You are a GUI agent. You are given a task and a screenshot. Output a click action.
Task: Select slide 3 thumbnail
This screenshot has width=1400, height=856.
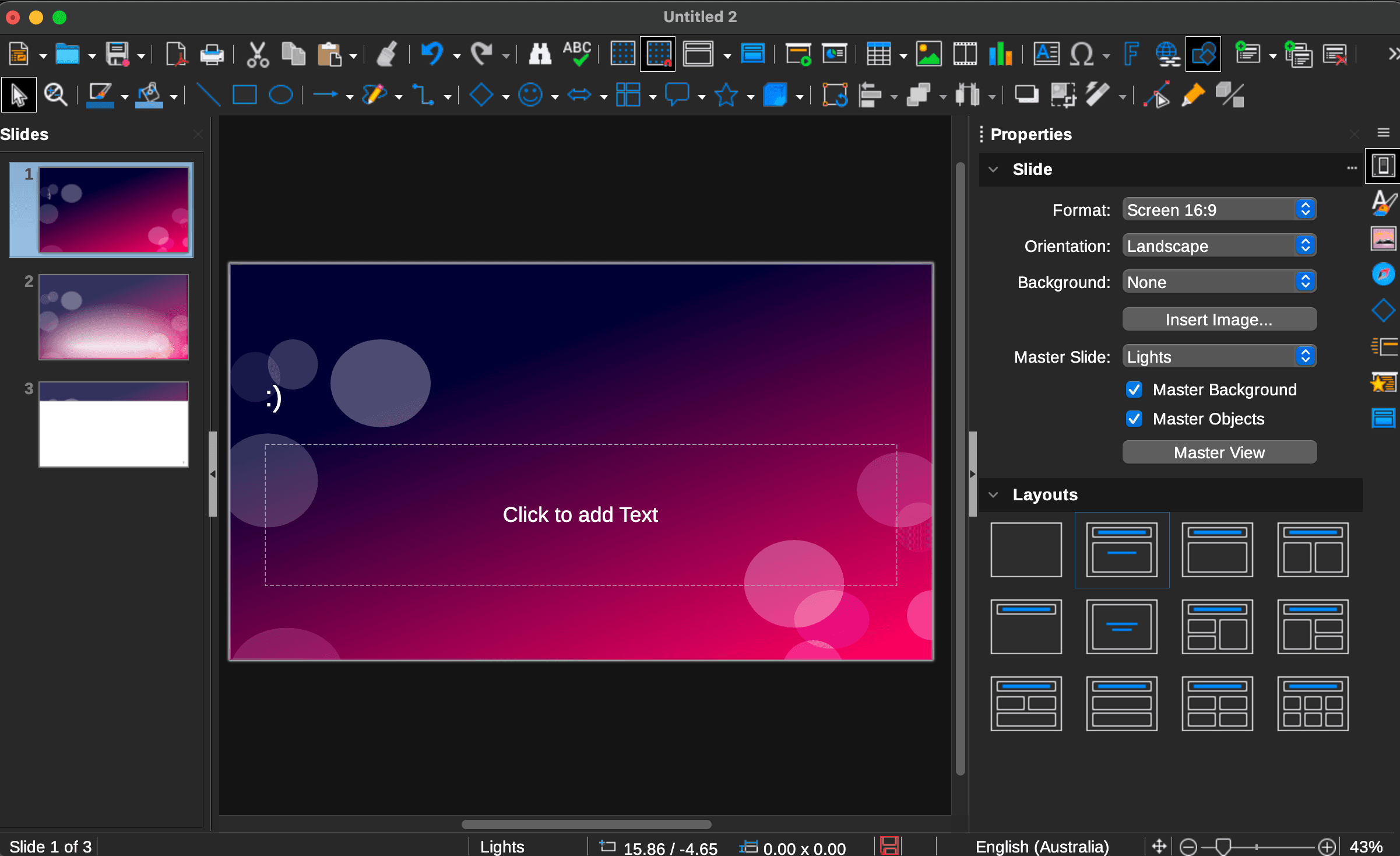tap(114, 425)
